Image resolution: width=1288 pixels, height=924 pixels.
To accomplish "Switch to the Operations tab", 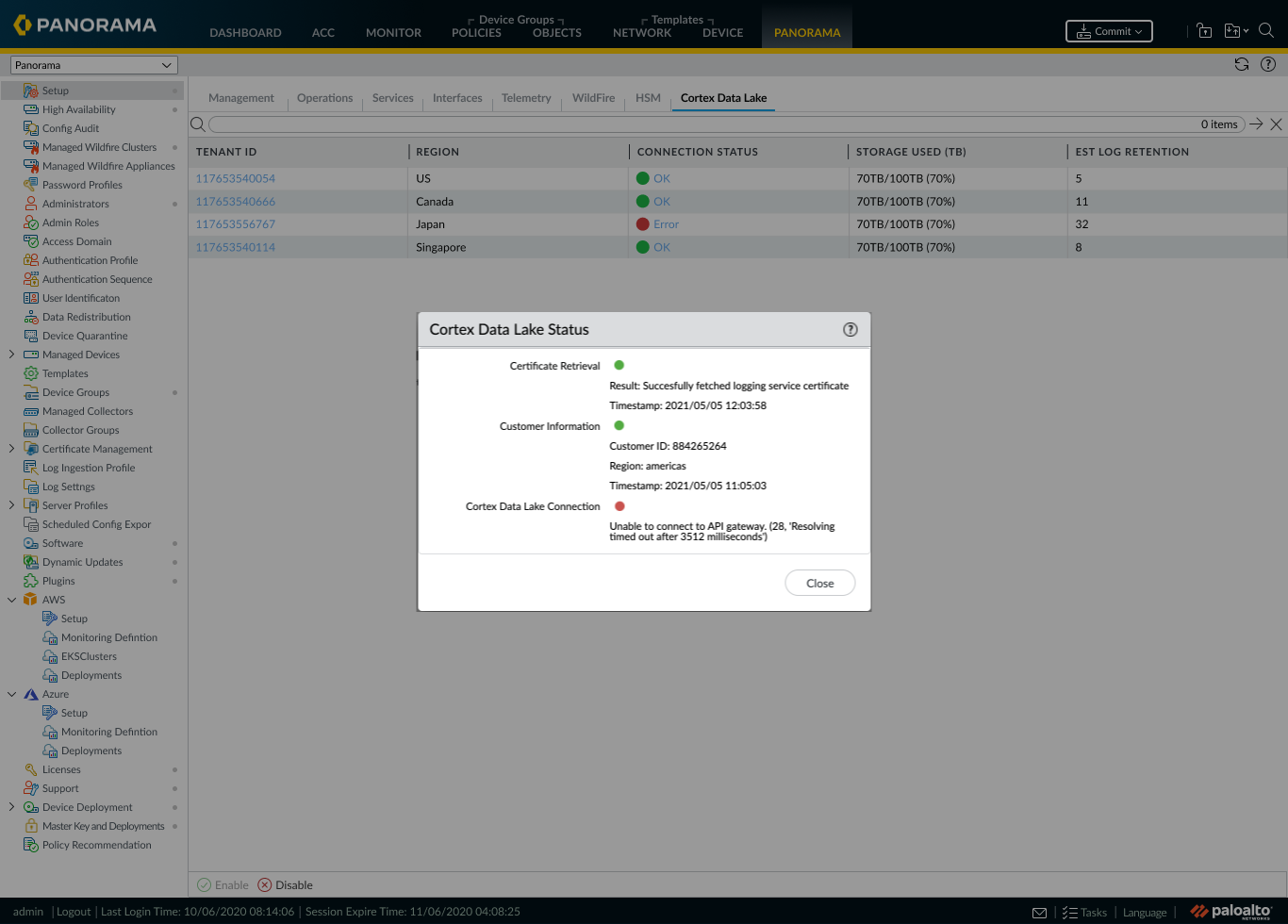I will coord(324,98).
